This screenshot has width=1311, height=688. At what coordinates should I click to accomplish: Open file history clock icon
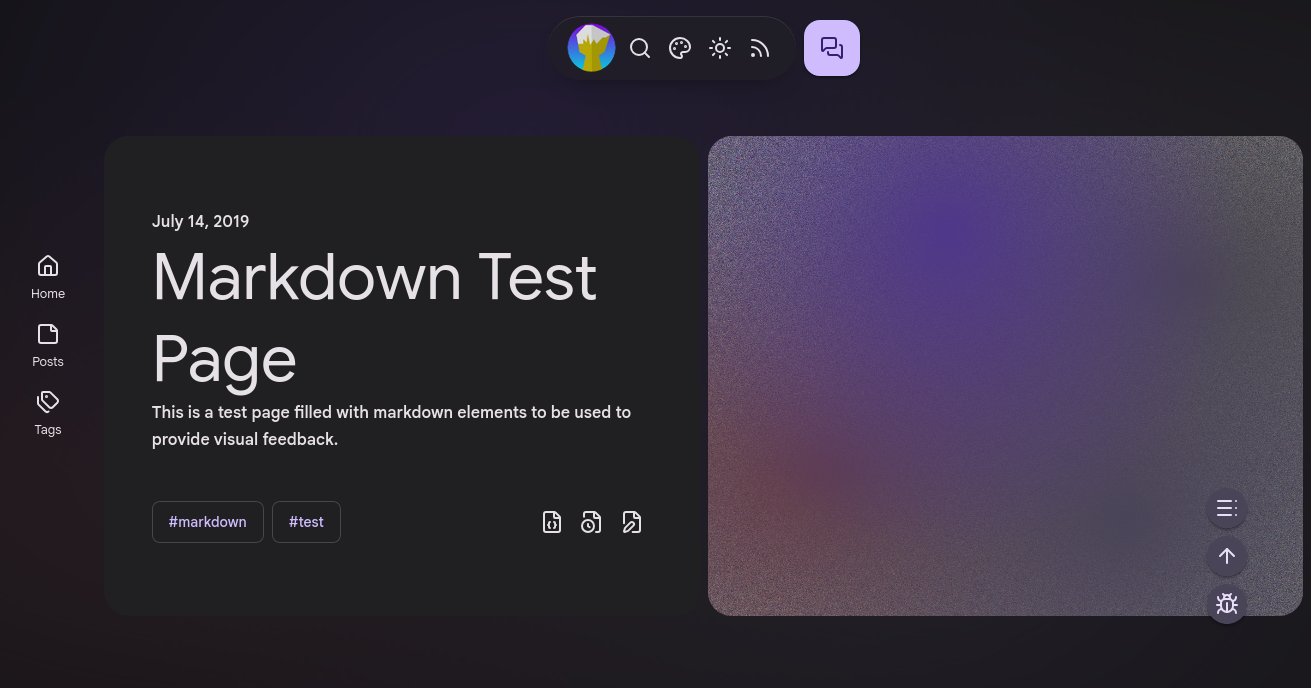pos(591,522)
